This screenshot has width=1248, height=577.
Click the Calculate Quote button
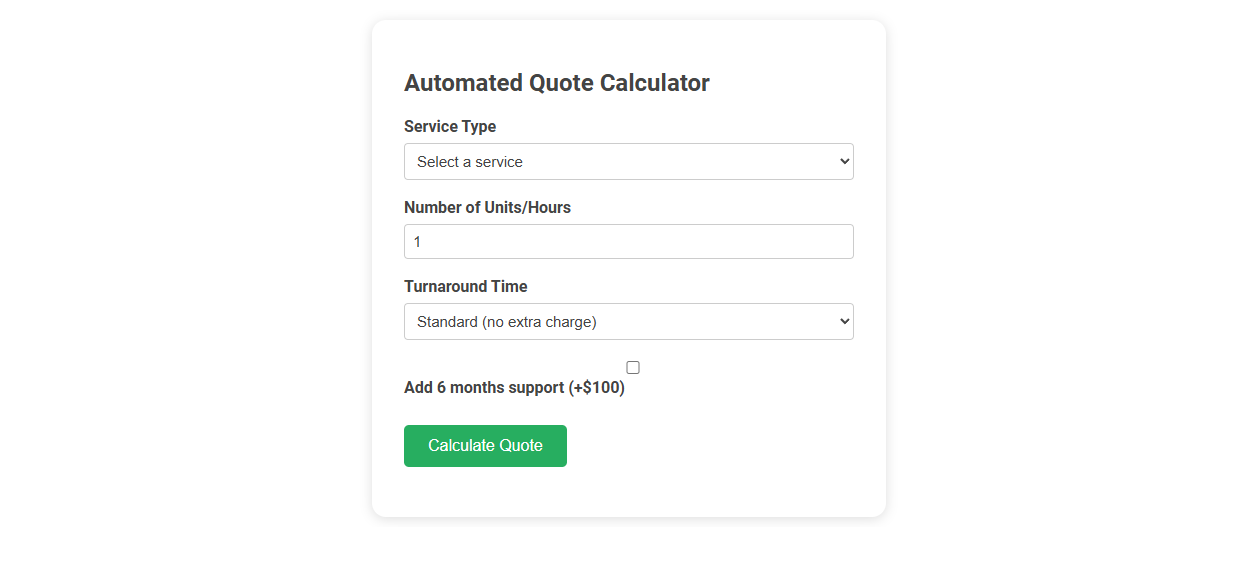485,445
